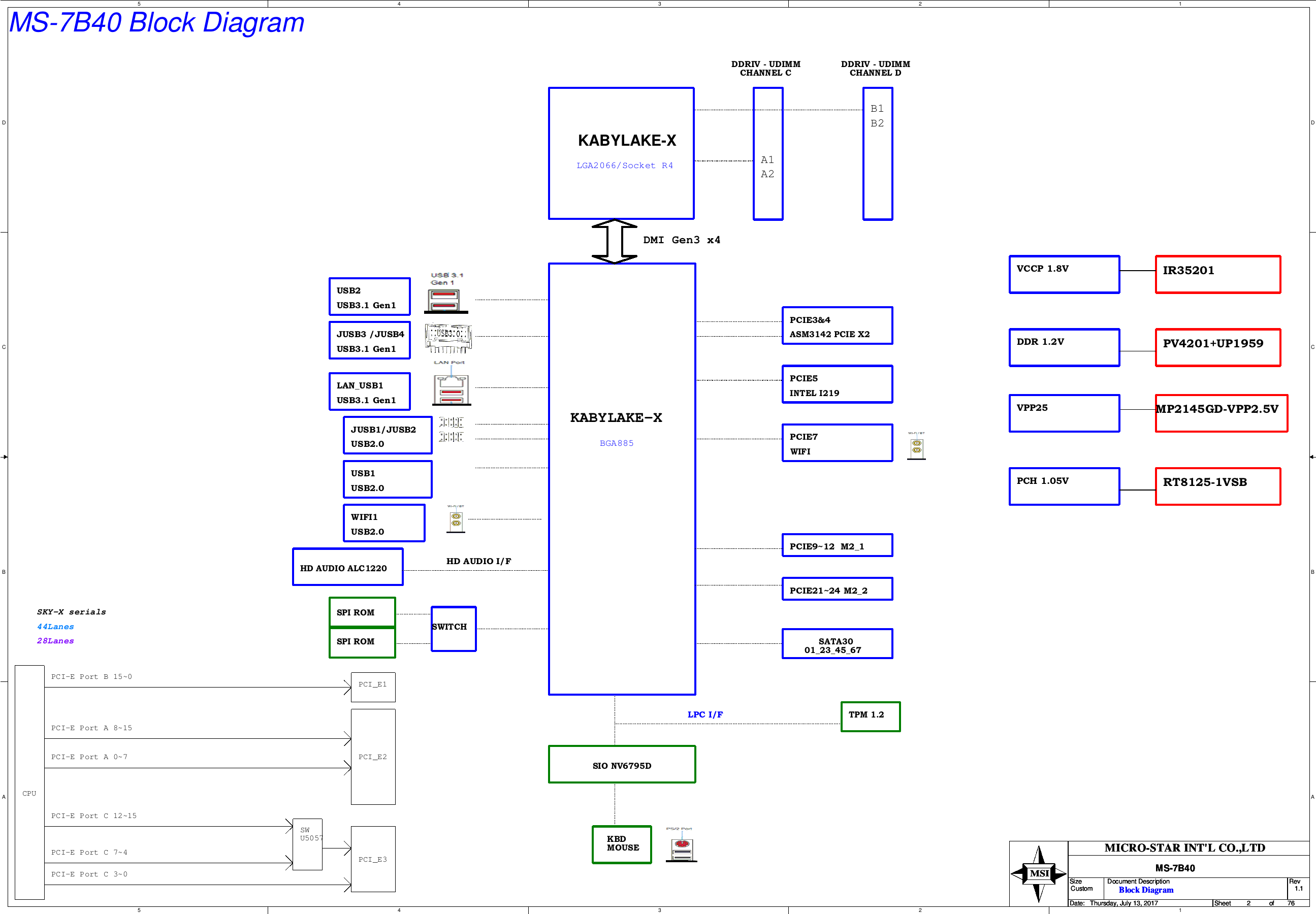Image resolution: width=1316 pixels, height=914 pixels.
Task: Click the Wi-Fi/BT icon beside WIFI1 block
Action: tap(456, 520)
